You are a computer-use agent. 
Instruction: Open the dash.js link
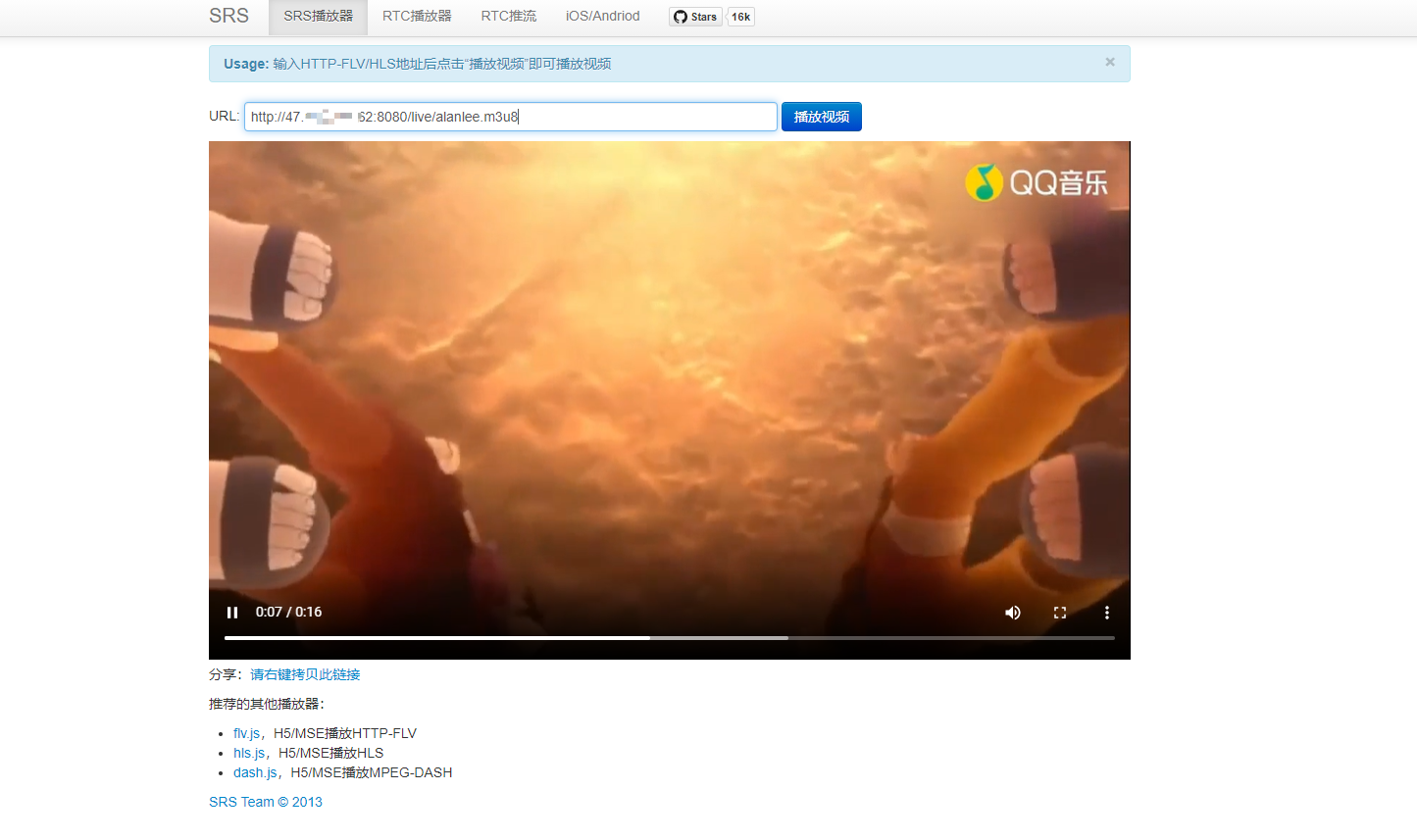[255, 772]
